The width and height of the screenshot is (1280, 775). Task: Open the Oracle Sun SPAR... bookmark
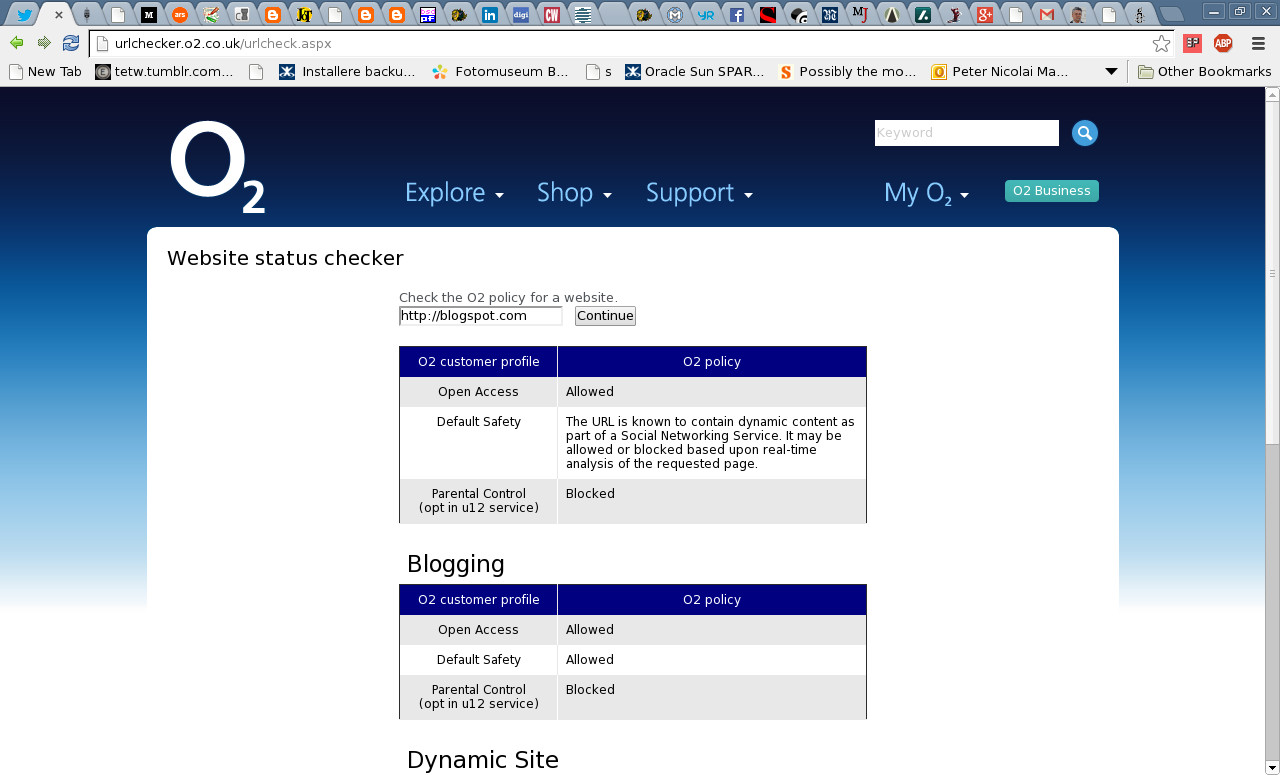click(695, 72)
